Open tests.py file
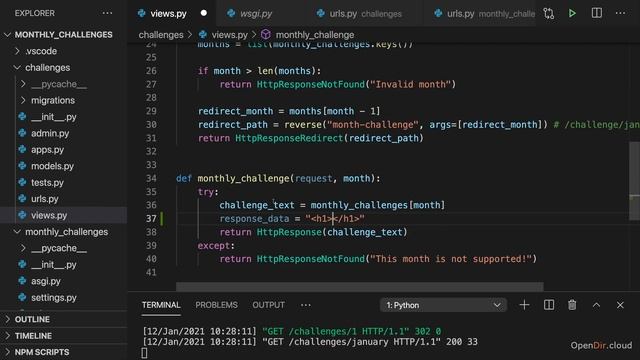This screenshot has width=640, height=360. [63, 182]
